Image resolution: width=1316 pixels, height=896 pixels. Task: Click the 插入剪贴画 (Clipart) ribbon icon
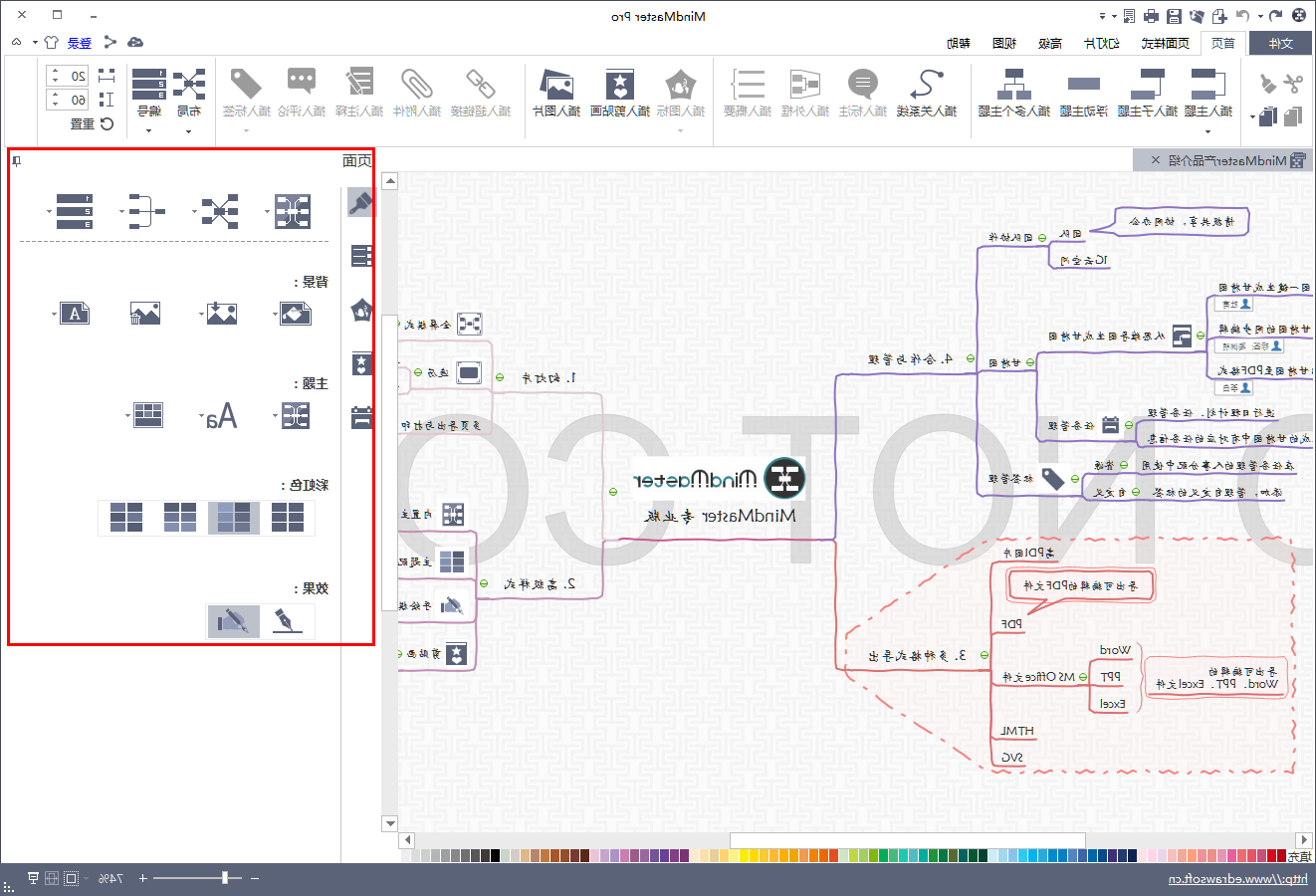[x=619, y=86]
